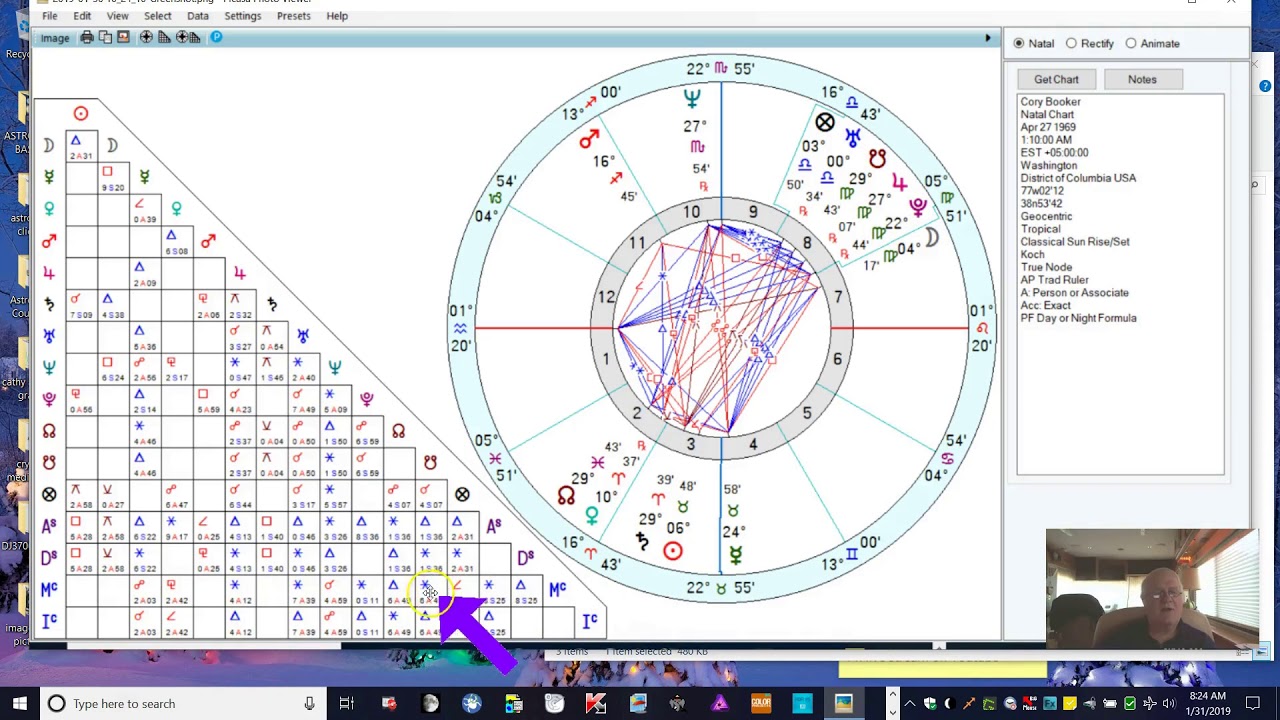
Task: Click the Sun glyph heading the aspect grid
Action: (x=81, y=113)
